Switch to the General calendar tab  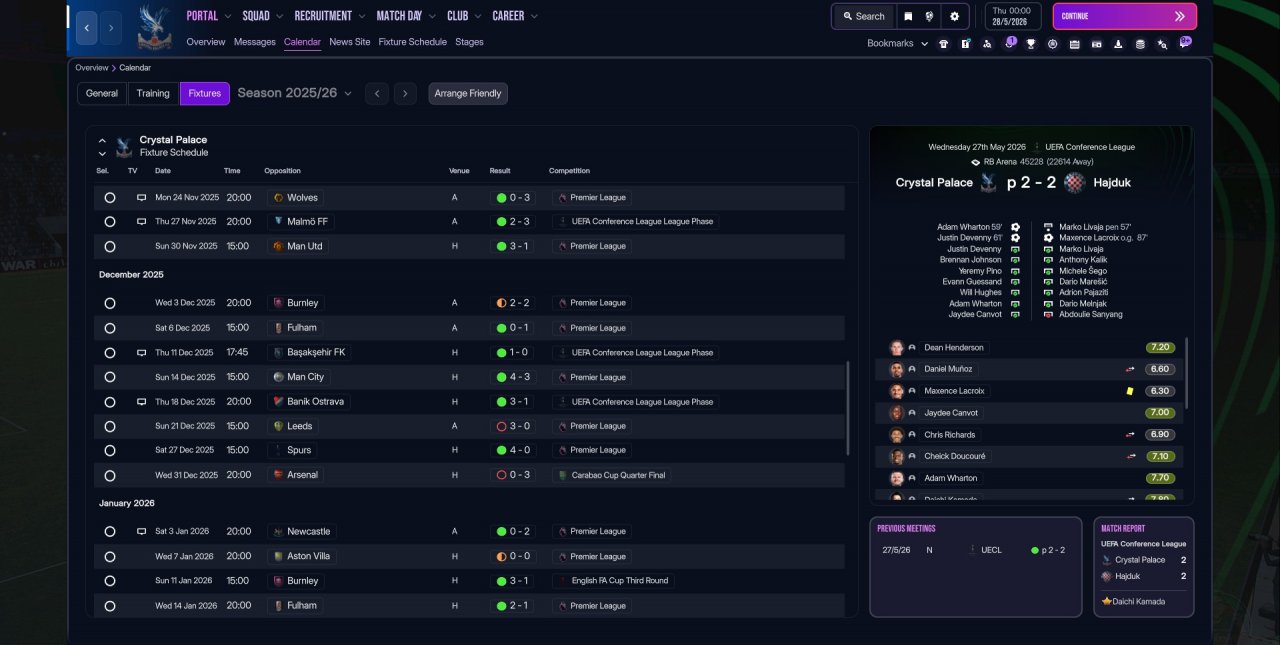[x=102, y=93]
